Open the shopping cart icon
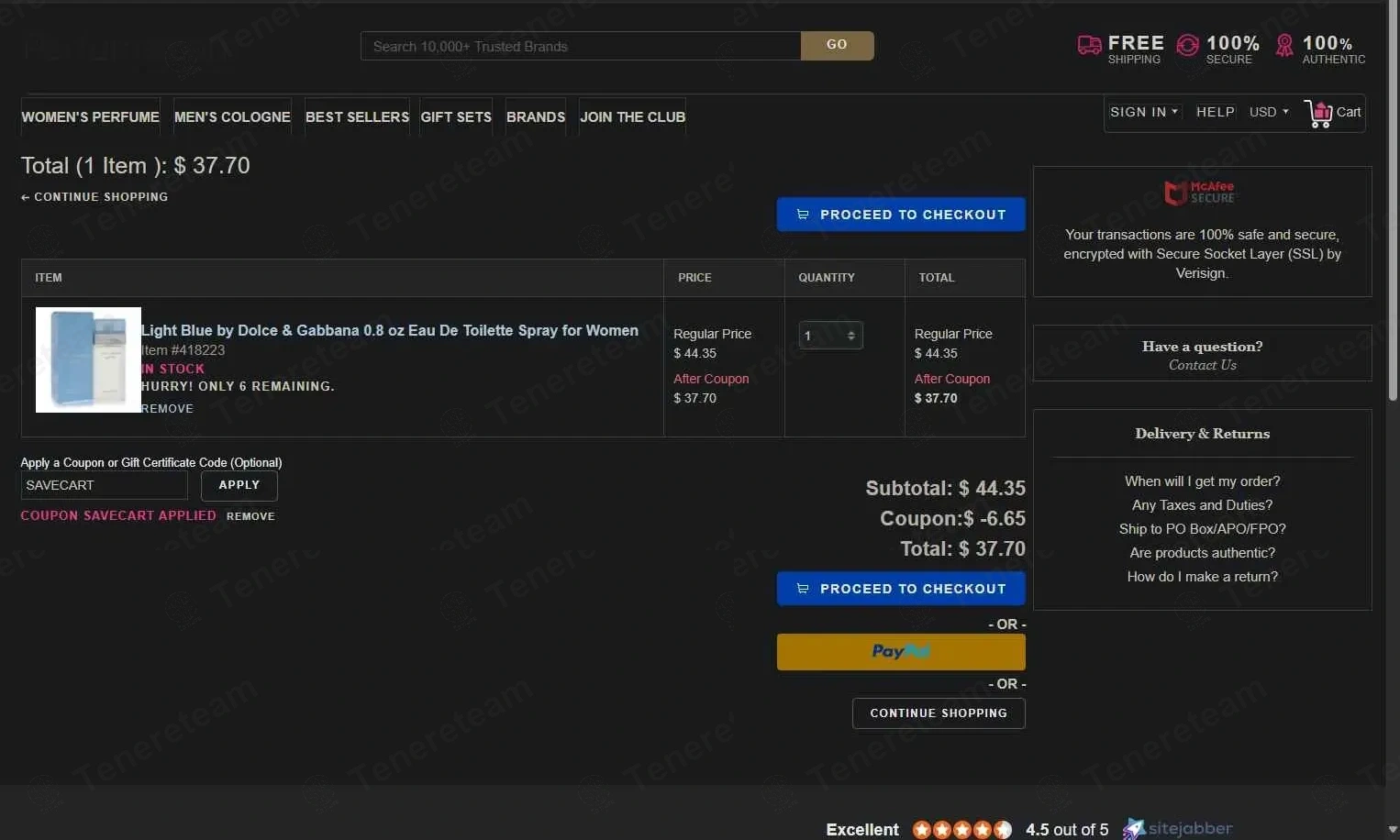This screenshot has width=1400, height=840. 1318,114
